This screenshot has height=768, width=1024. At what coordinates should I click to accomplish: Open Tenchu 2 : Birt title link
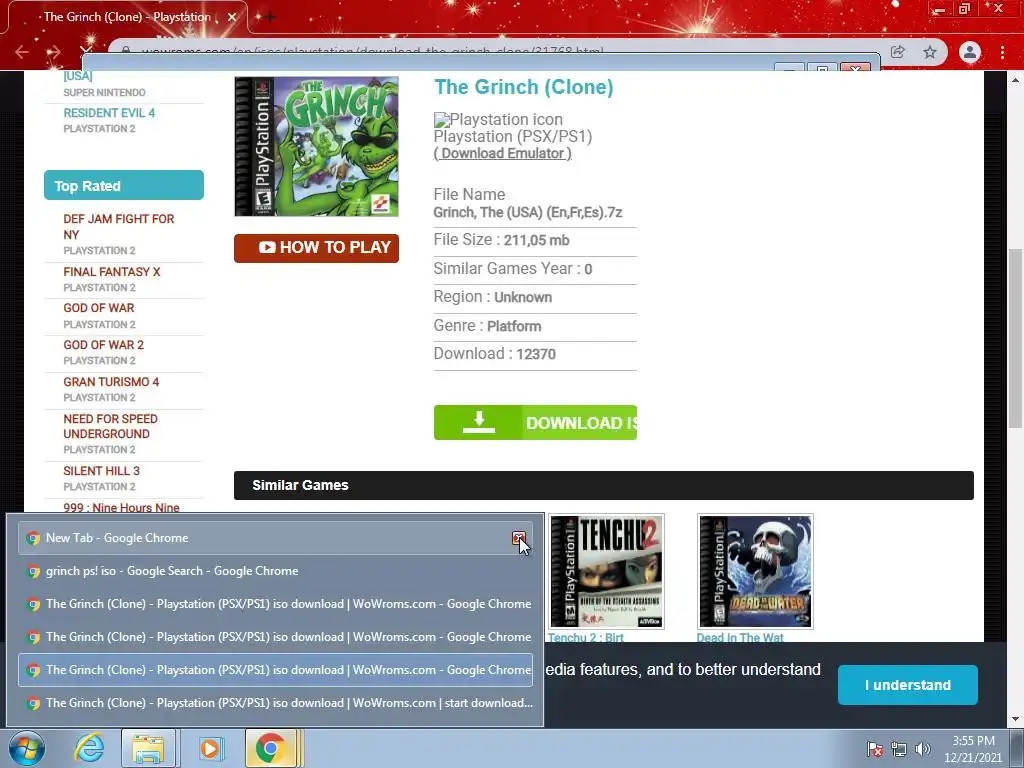point(586,637)
